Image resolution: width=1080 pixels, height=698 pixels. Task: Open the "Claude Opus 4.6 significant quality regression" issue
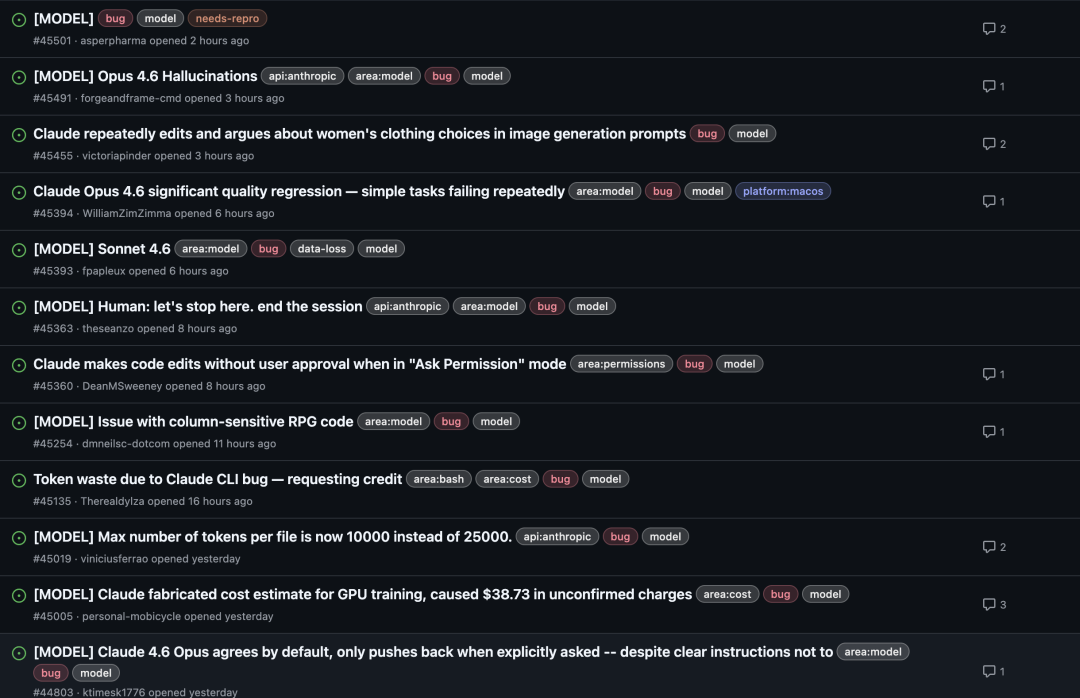(x=299, y=191)
